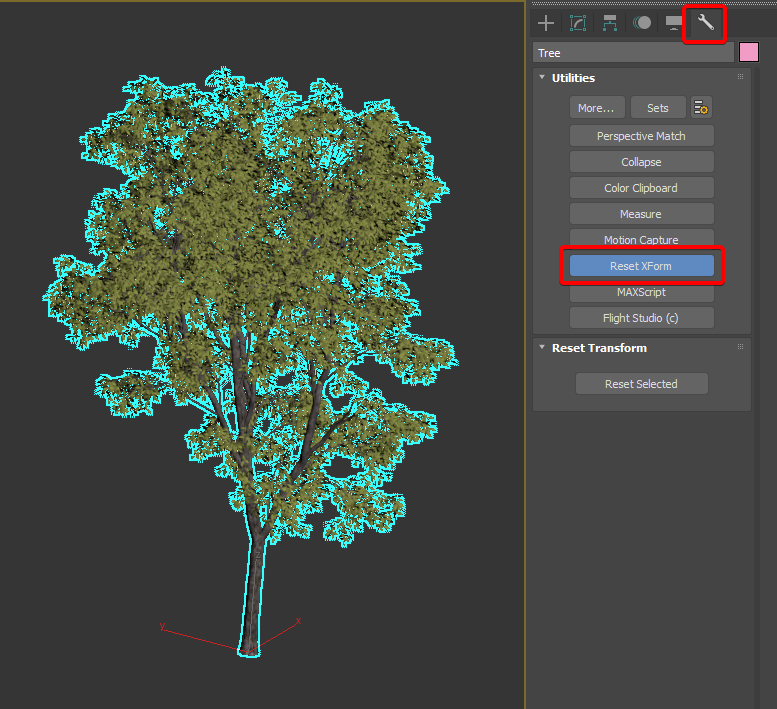Switch to the Modify panel tab
Image resolution: width=777 pixels, height=709 pixels.
click(578, 23)
